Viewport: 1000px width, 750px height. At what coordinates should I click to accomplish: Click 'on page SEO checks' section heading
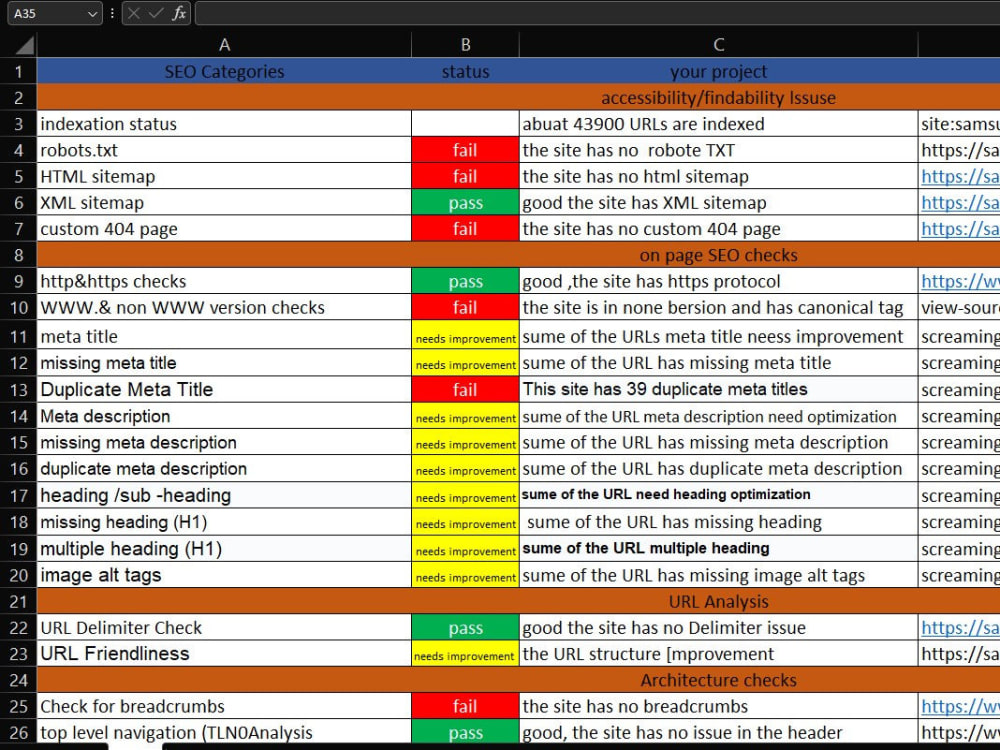[x=718, y=255]
